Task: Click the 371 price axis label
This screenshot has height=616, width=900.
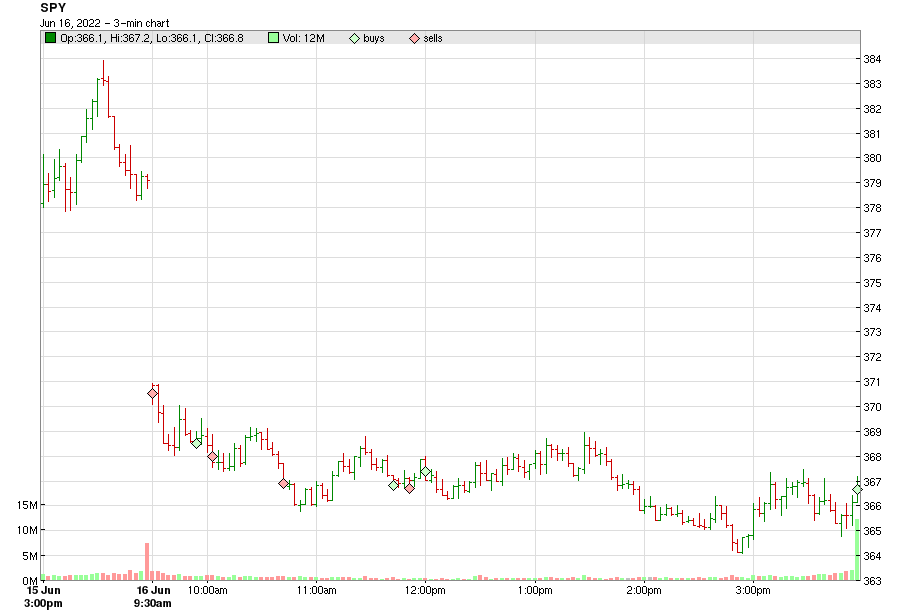Action: 872,382
